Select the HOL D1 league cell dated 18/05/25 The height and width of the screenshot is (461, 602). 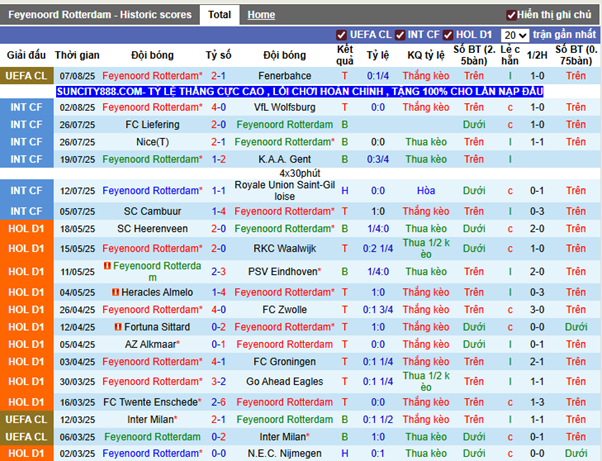pyautogui.click(x=26, y=228)
